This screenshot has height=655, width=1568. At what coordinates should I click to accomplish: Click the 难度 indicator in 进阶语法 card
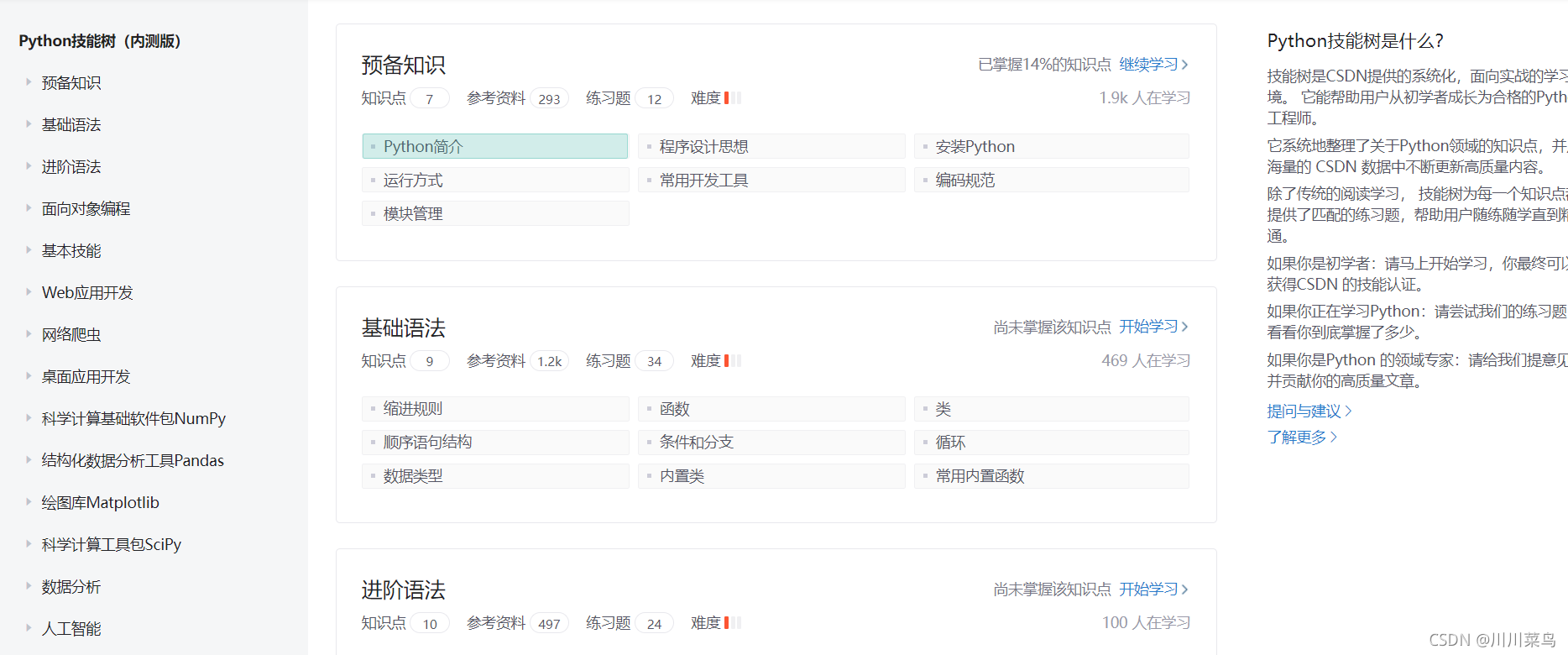coord(732,623)
